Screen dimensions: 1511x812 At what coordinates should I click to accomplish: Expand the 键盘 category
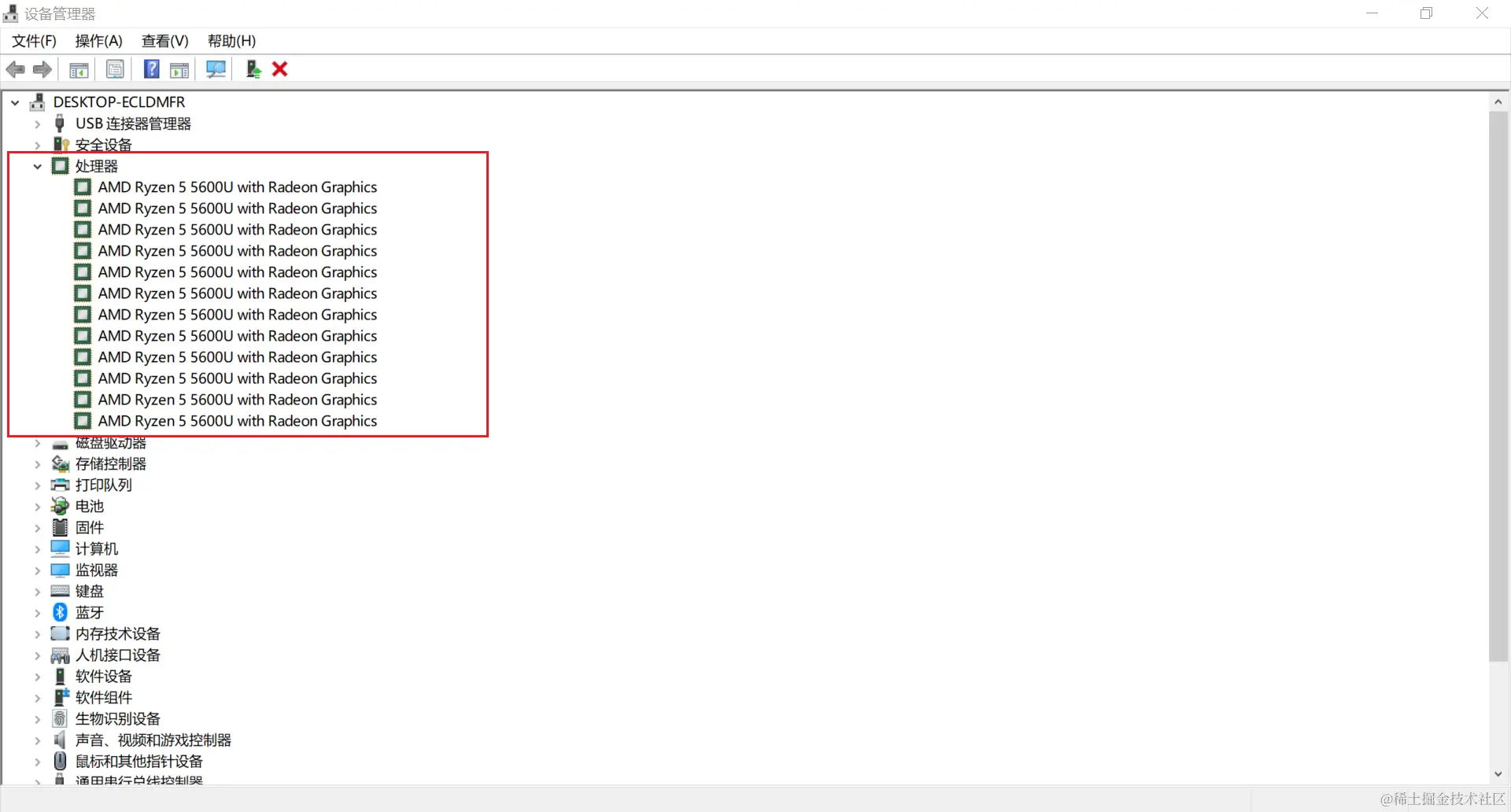(37, 591)
